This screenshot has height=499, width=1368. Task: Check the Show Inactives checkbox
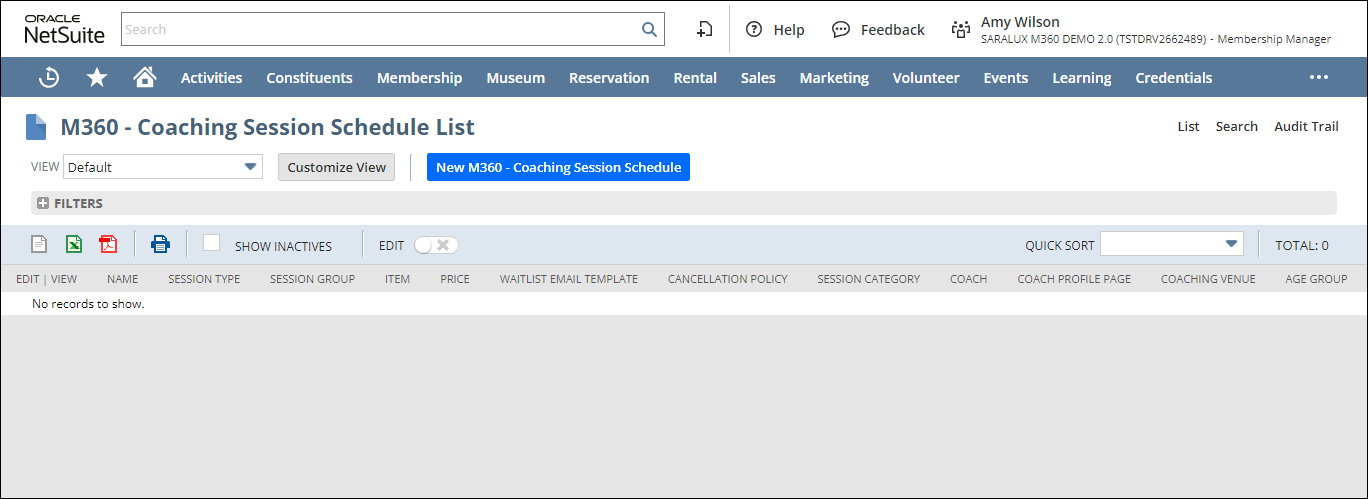tap(211, 243)
